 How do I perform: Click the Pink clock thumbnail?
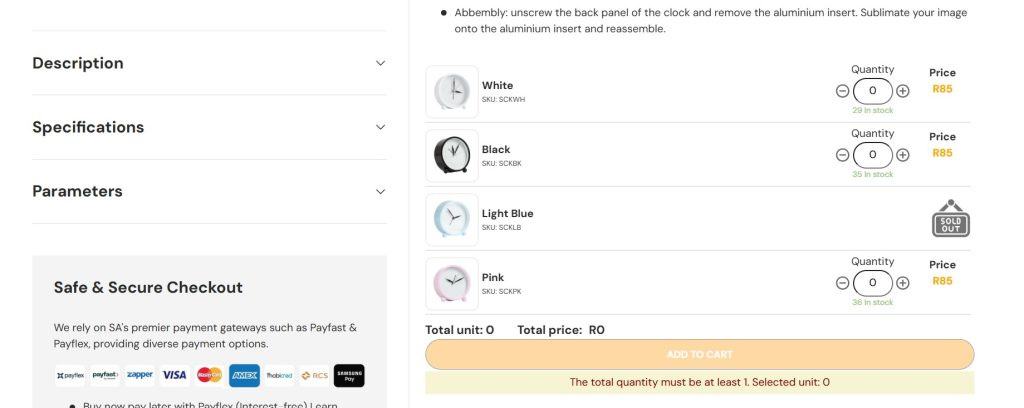[x=451, y=283]
